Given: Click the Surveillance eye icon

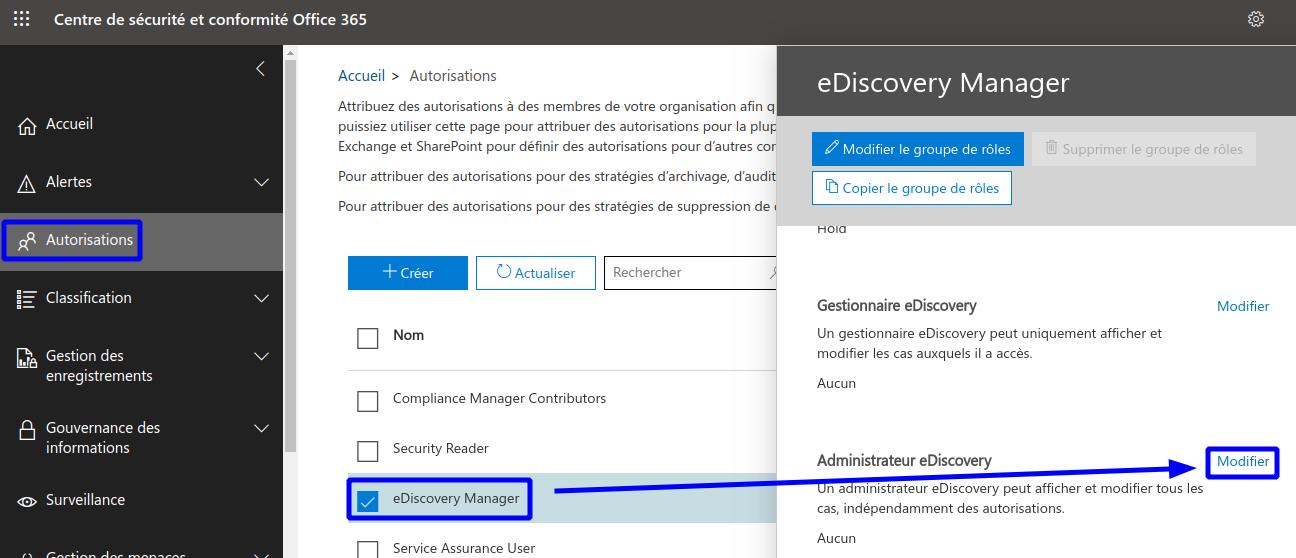Looking at the screenshot, I should click(27, 500).
